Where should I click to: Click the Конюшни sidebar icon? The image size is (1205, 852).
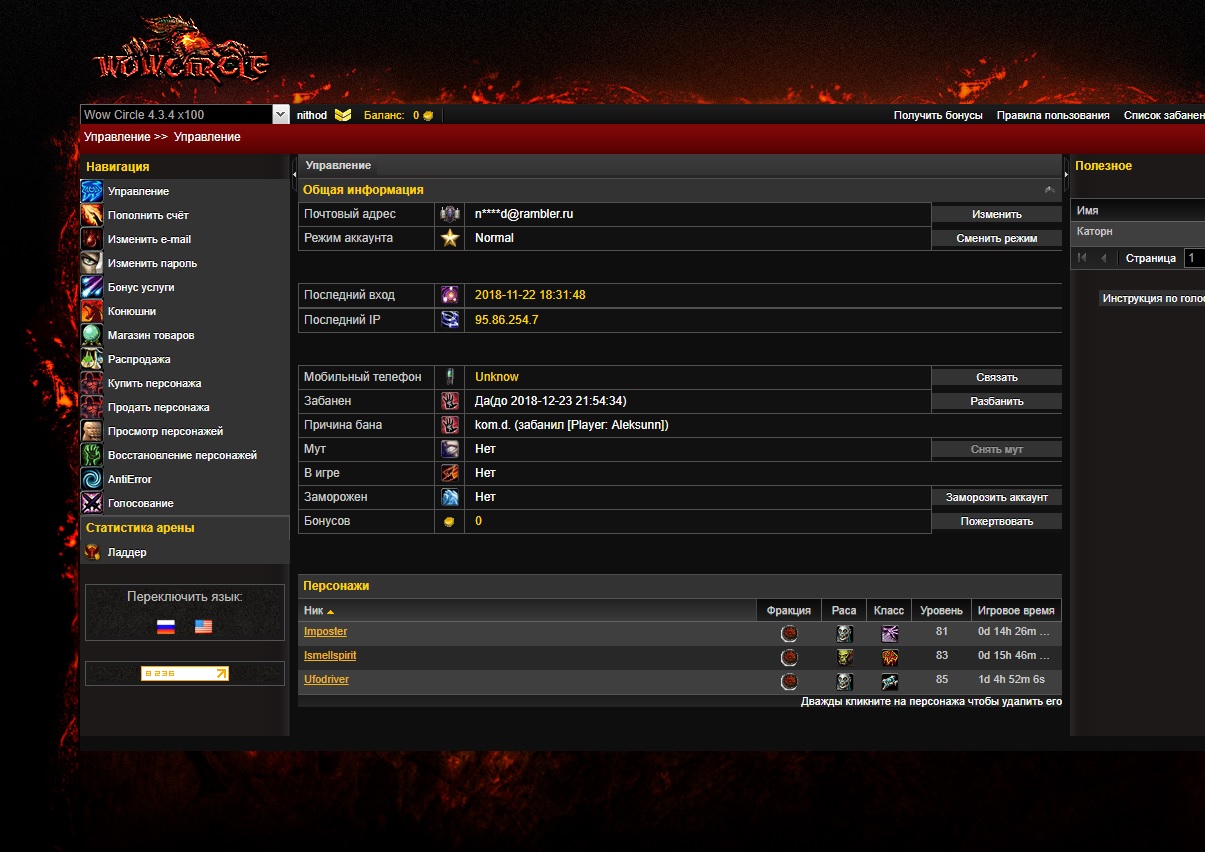click(x=92, y=311)
